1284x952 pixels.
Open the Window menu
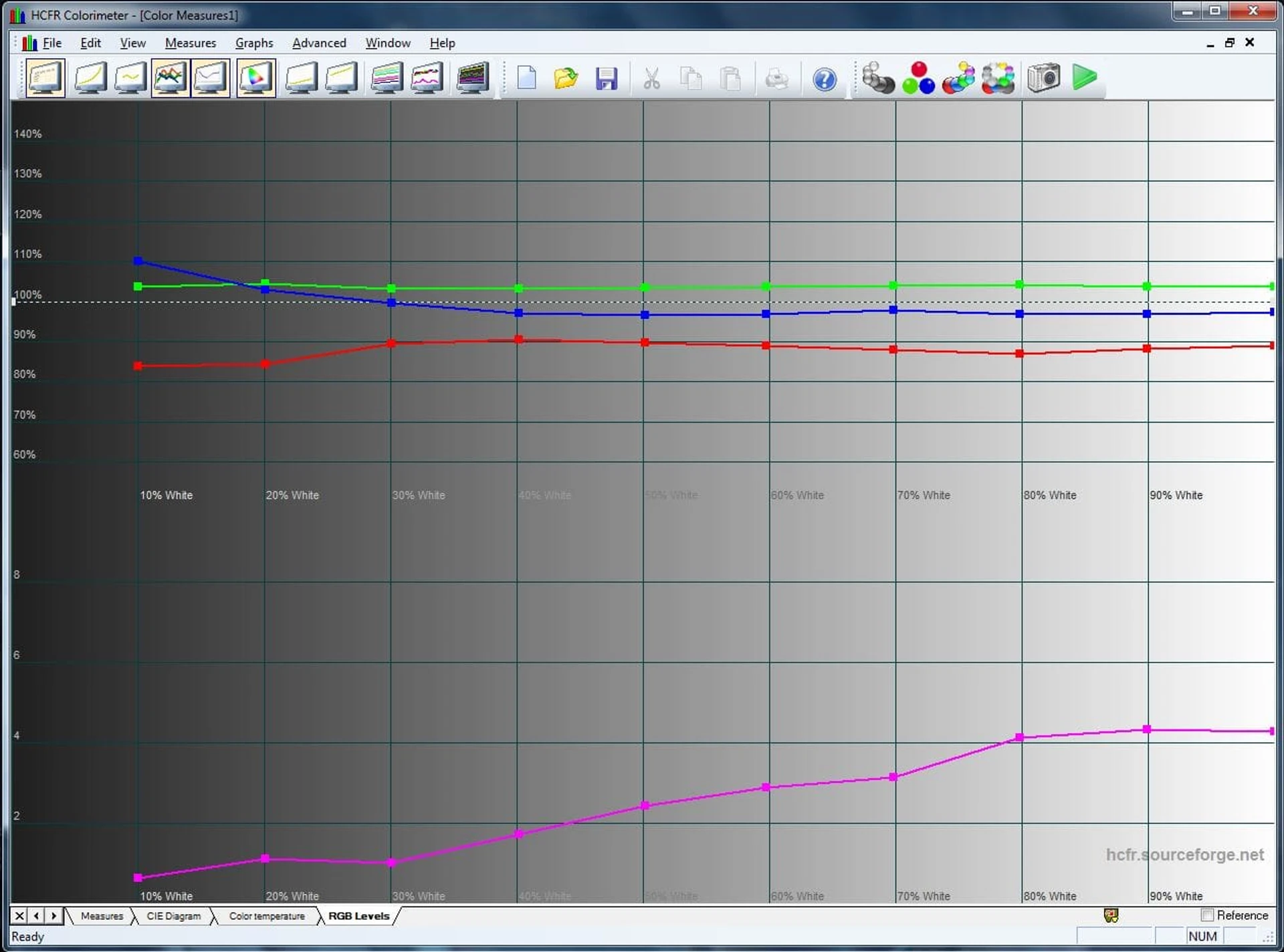coord(388,43)
